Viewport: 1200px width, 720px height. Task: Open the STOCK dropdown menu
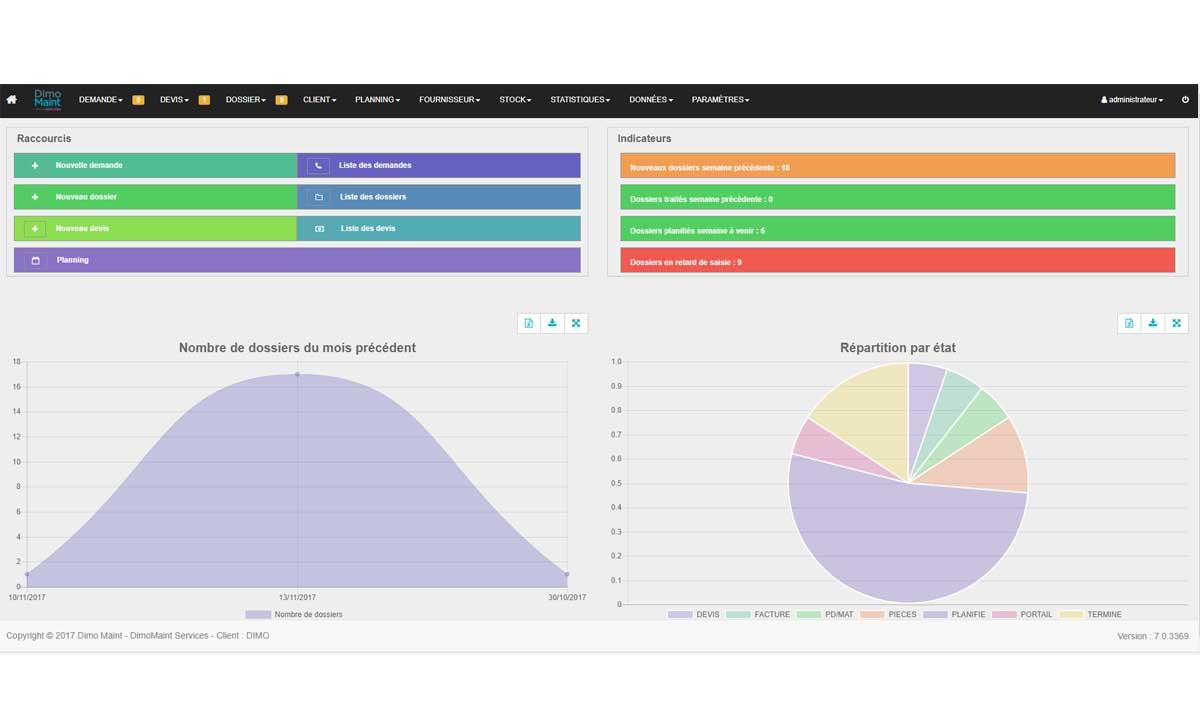point(515,100)
